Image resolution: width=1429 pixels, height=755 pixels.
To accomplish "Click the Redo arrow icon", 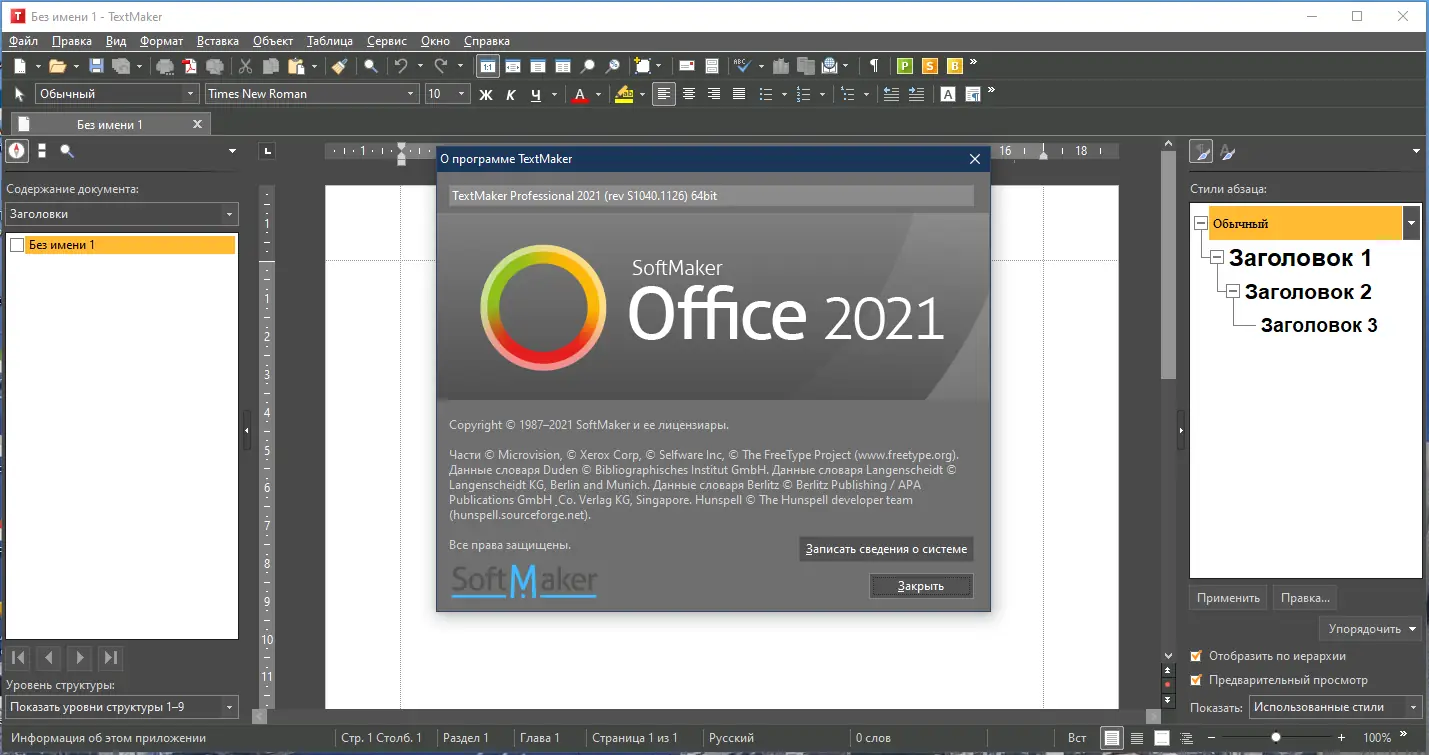I will click(440, 66).
